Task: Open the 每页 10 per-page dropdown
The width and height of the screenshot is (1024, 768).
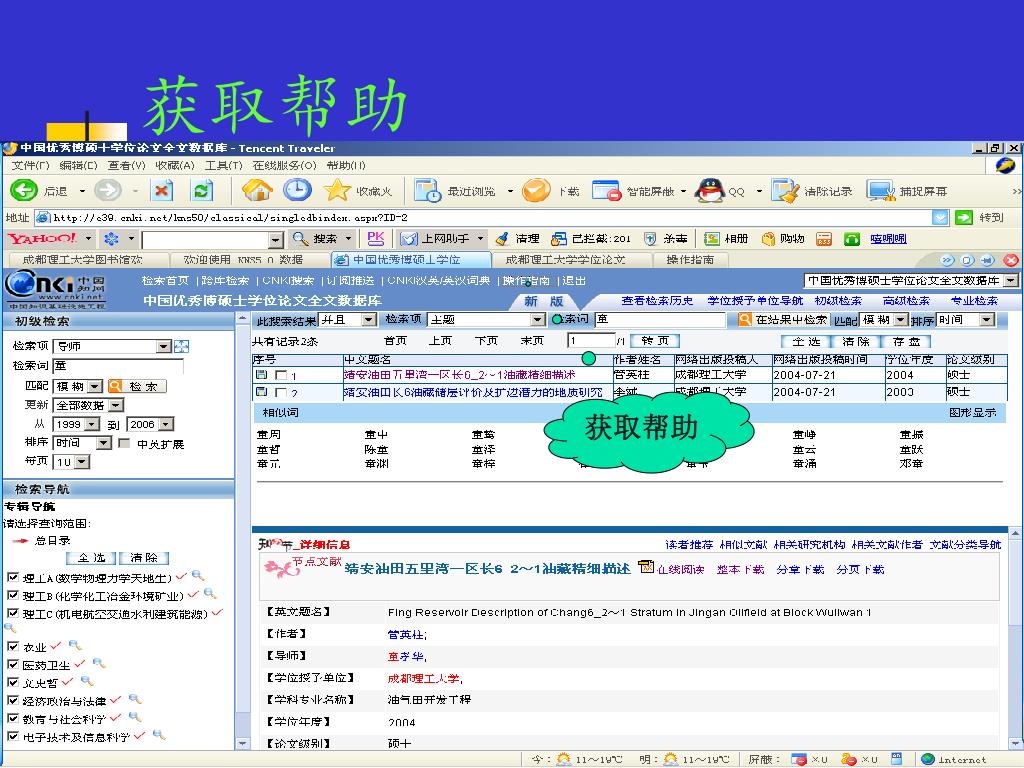Action: click(x=82, y=462)
